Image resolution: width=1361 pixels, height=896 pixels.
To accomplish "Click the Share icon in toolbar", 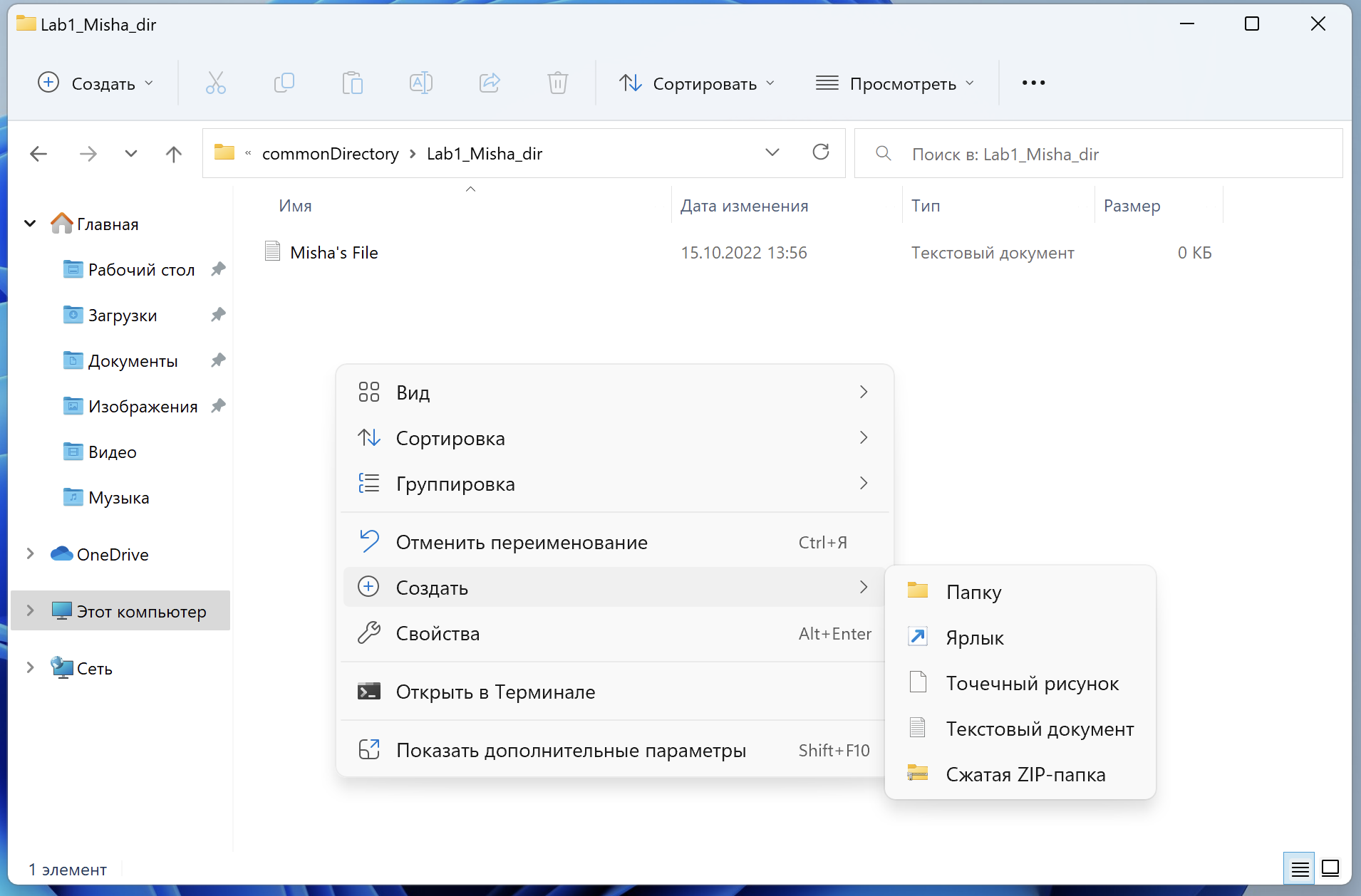I will 490,83.
